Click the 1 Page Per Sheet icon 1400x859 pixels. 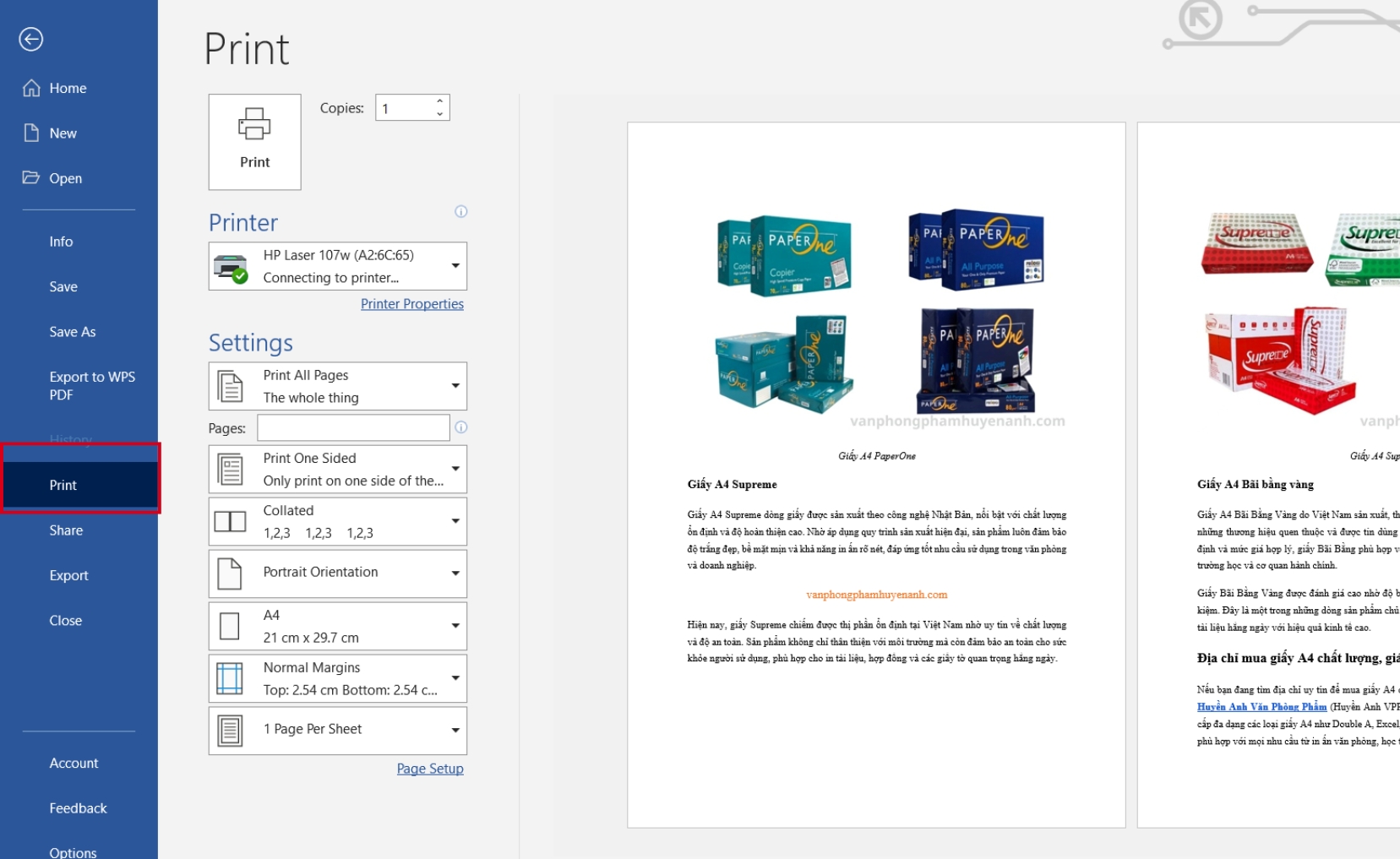(230, 731)
